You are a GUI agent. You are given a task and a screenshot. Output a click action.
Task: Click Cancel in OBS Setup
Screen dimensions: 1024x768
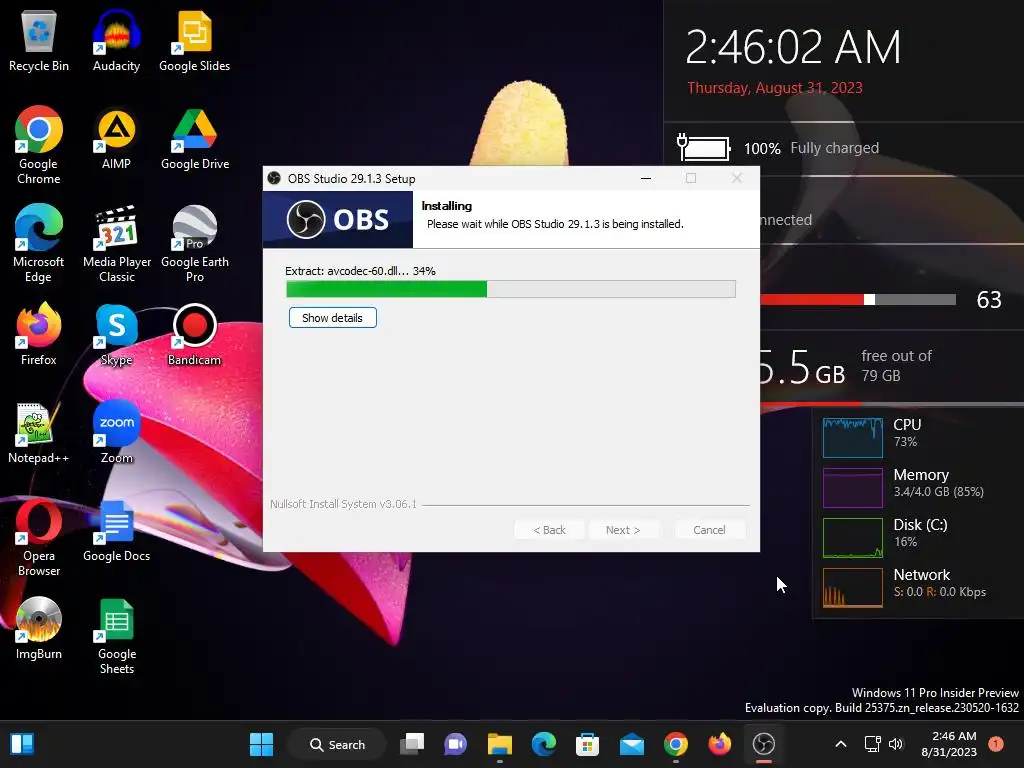pyautogui.click(x=709, y=530)
